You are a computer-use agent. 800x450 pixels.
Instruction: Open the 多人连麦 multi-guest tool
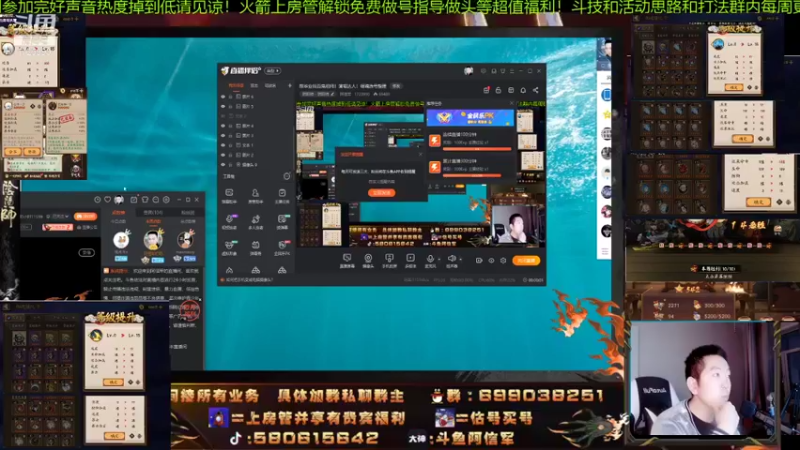[x=255, y=221]
